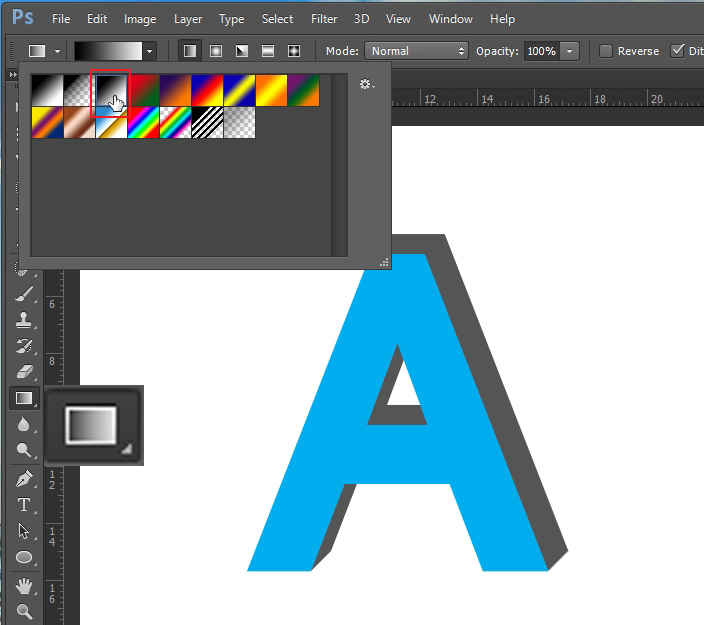This screenshot has width=704, height=625.
Task: Click the gradient preview bar to edit
Action: tap(108, 51)
